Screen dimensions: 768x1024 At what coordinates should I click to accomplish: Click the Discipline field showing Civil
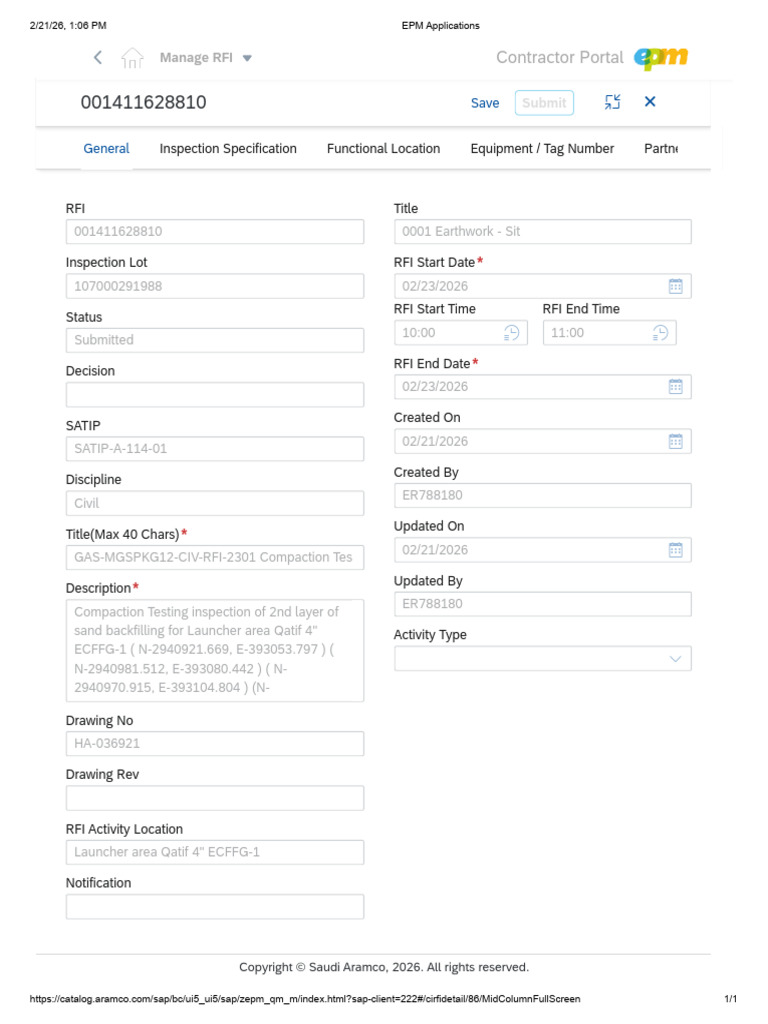pos(215,504)
